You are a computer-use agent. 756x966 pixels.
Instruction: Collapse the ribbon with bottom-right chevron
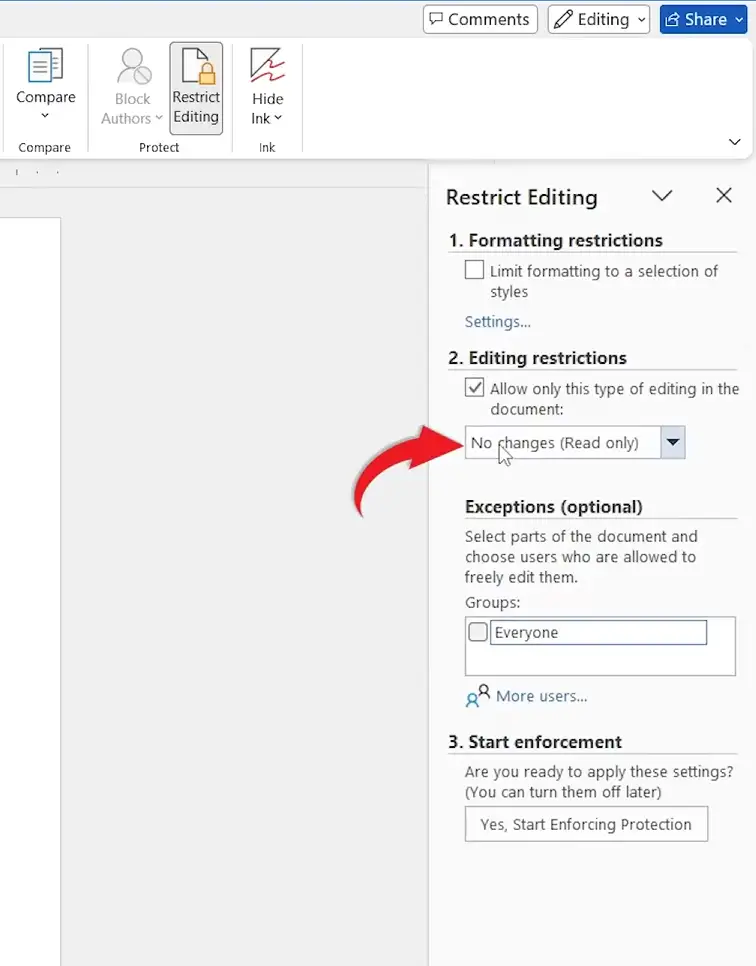click(734, 142)
